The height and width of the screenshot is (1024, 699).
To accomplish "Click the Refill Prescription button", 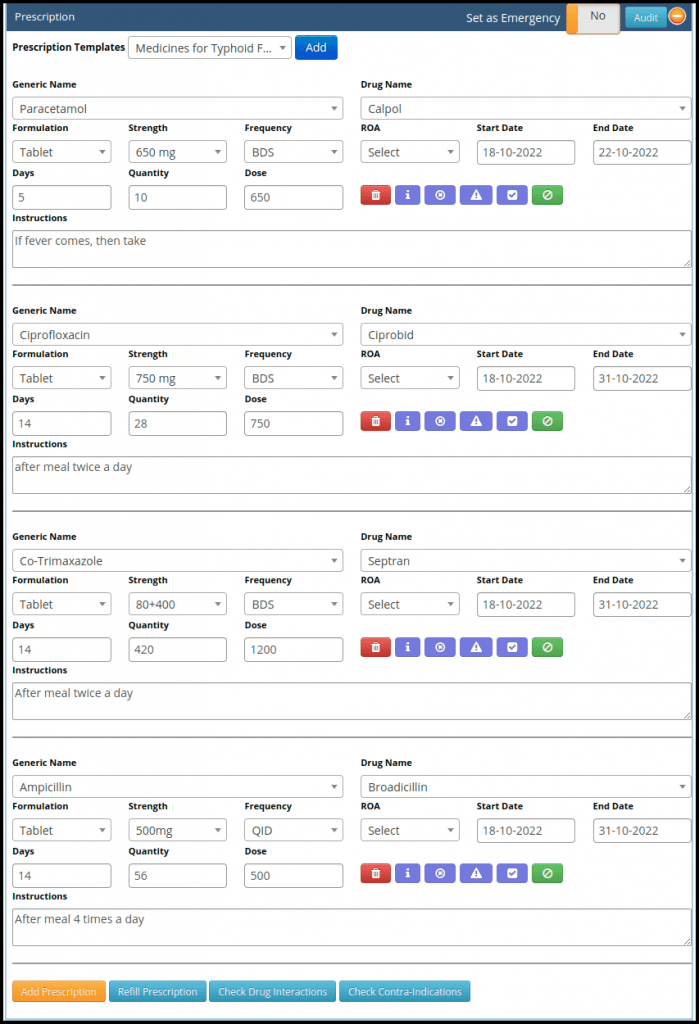I will pyautogui.click(x=157, y=991).
